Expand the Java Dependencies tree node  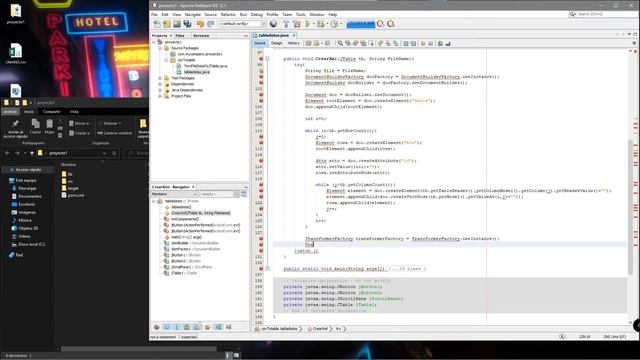click(160, 90)
